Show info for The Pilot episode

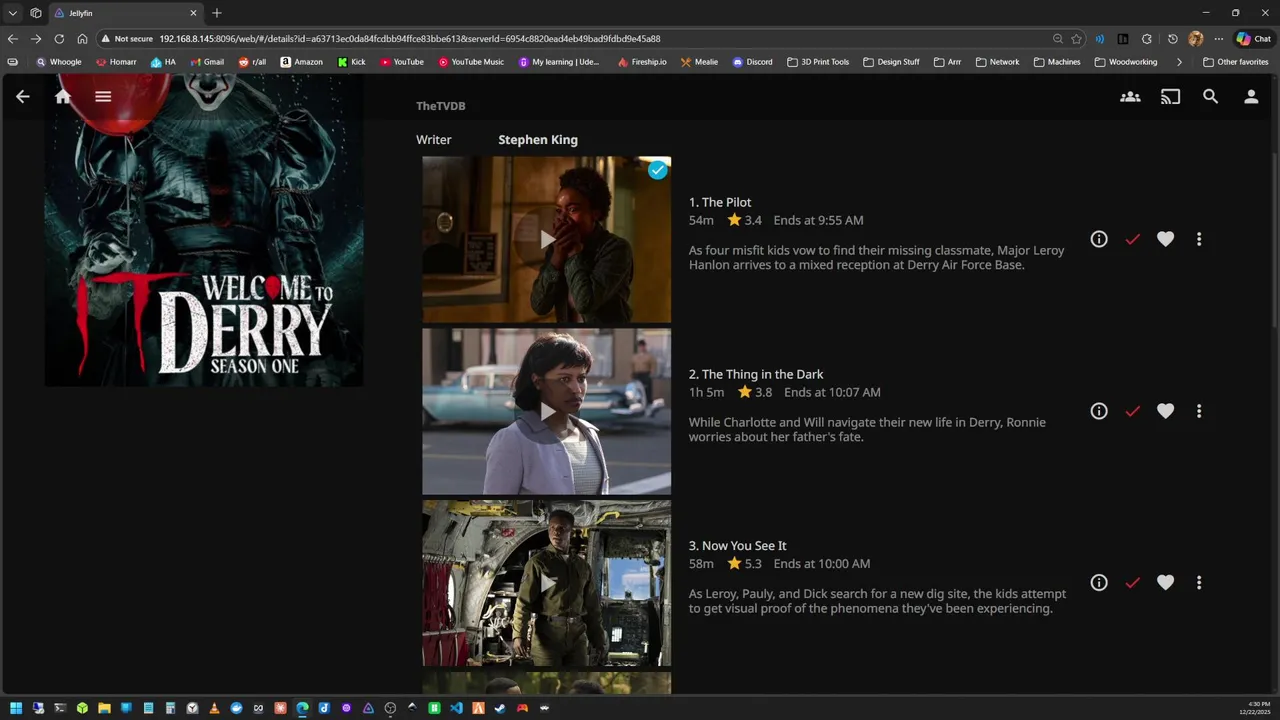click(x=1099, y=239)
